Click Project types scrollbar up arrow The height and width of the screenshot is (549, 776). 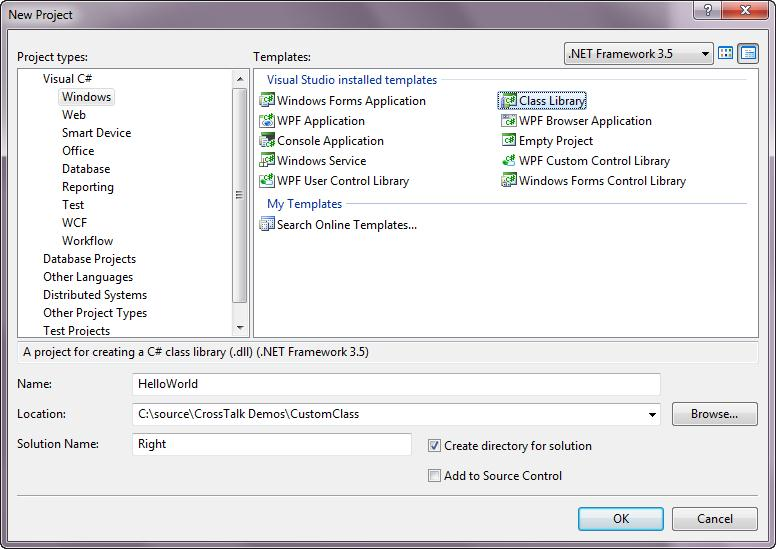click(240, 79)
